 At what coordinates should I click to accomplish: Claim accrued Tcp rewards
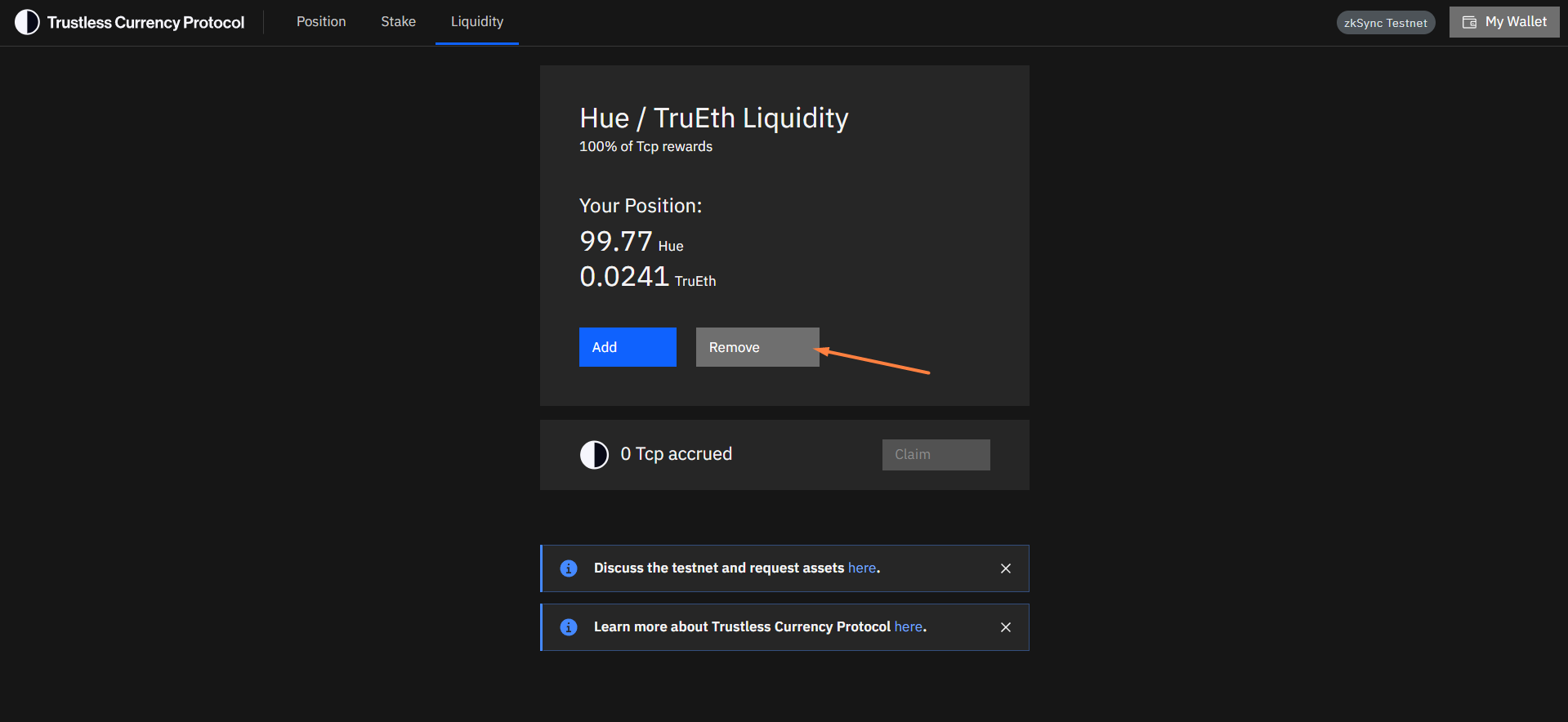[936, 455]
